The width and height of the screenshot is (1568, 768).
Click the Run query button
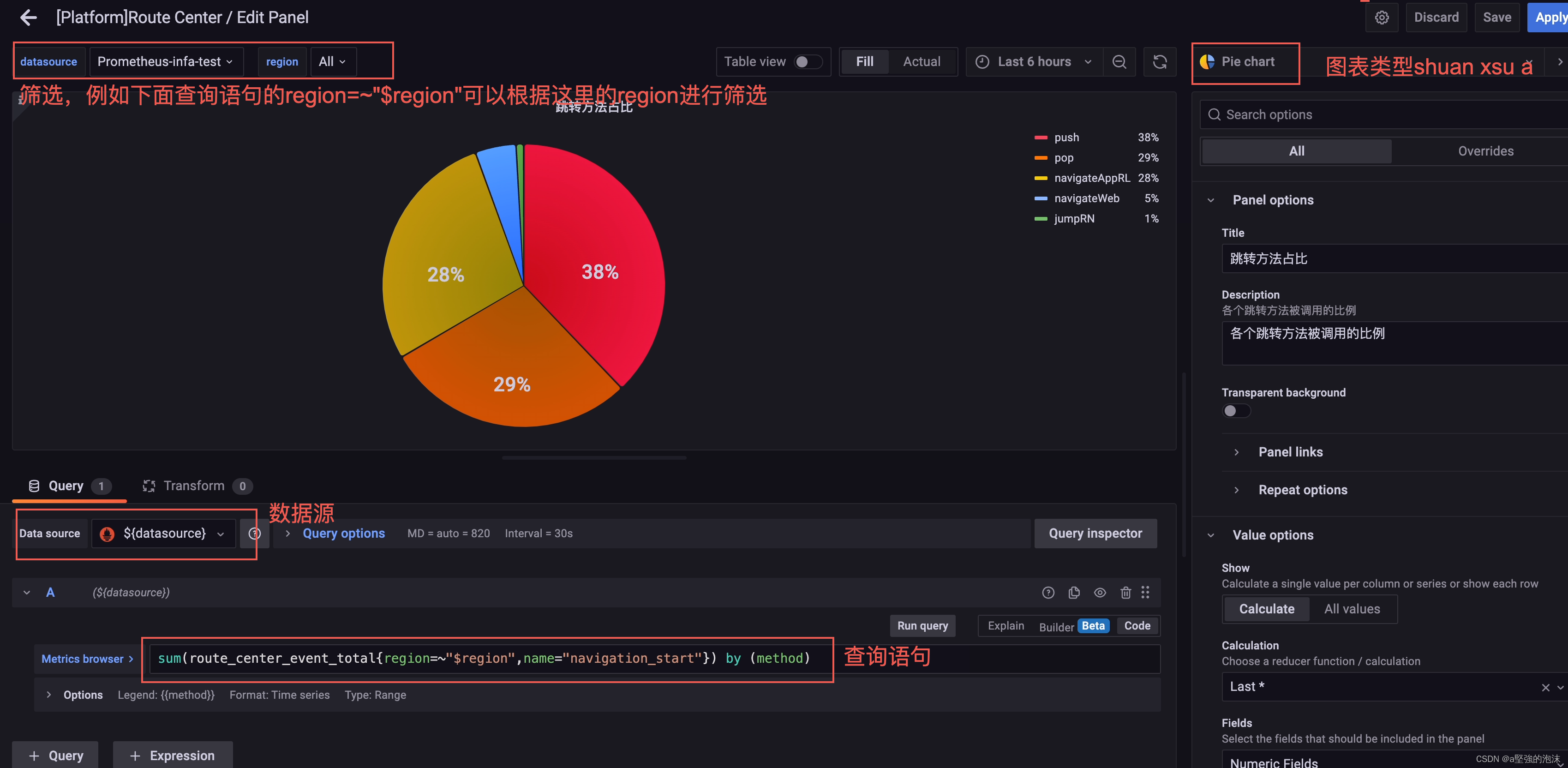(x=922, y=625)
